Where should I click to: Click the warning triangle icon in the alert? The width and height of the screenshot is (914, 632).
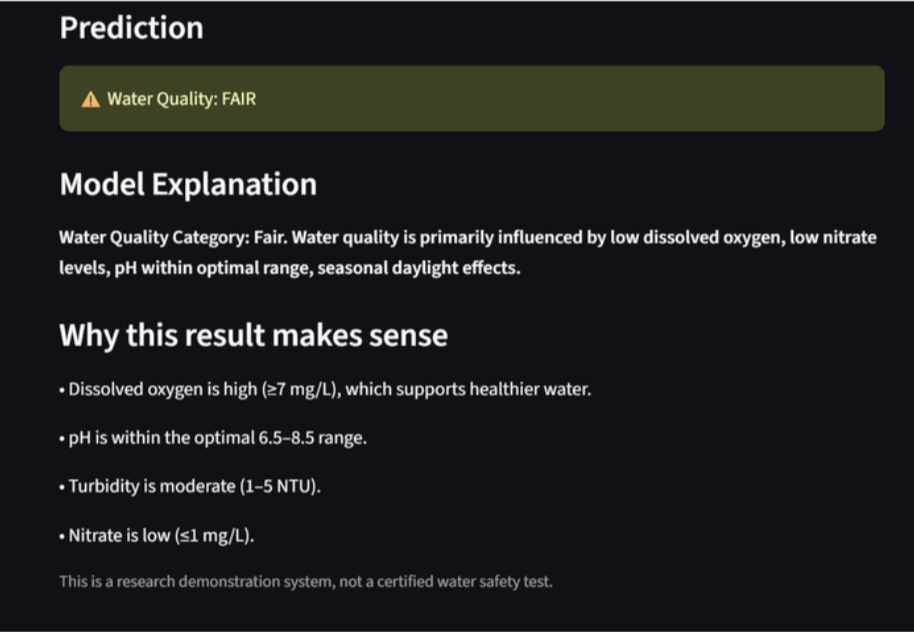point(91,99)
